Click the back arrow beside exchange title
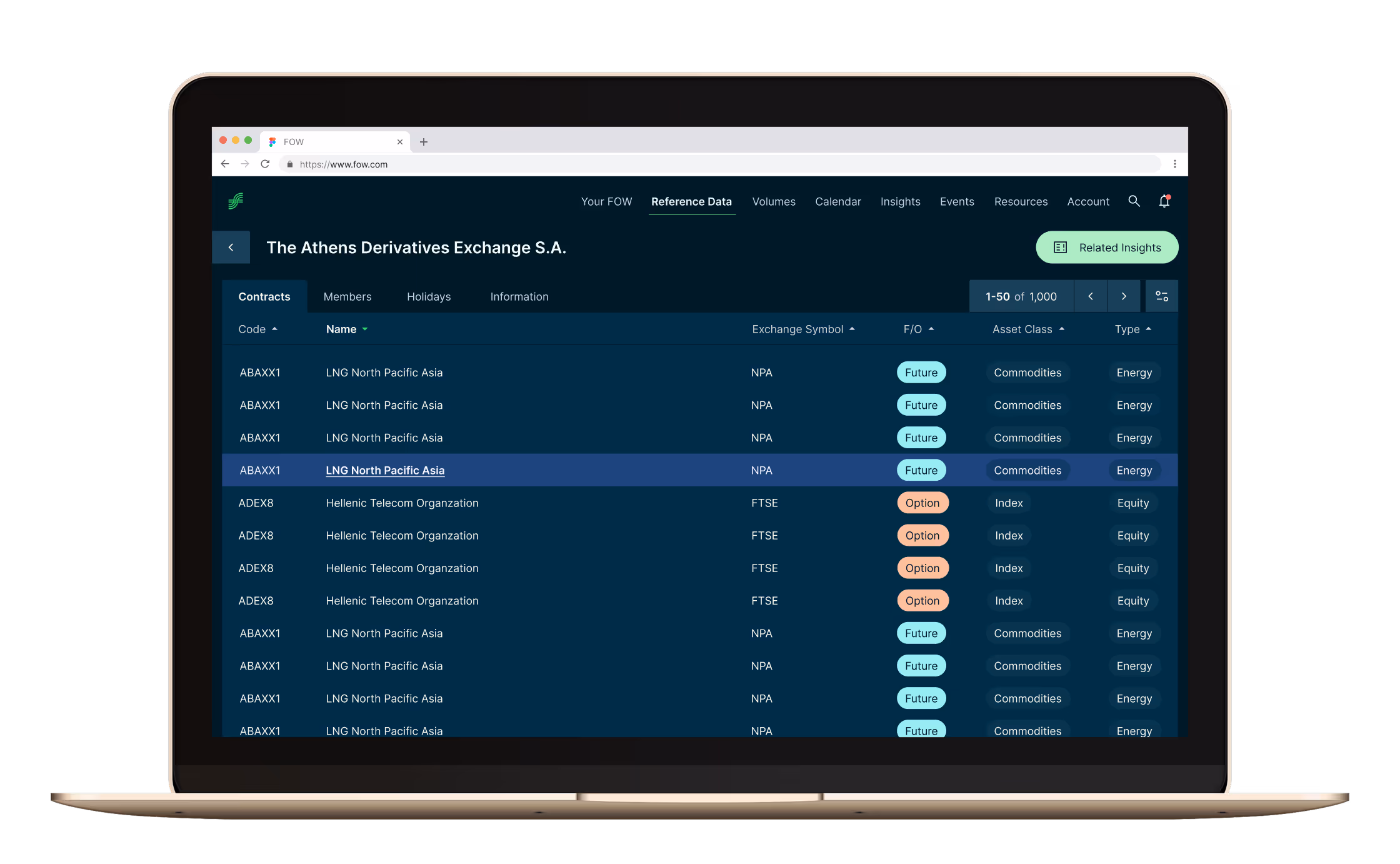Viewport: 1400px width, 864px height. click(x=231, y=248)
